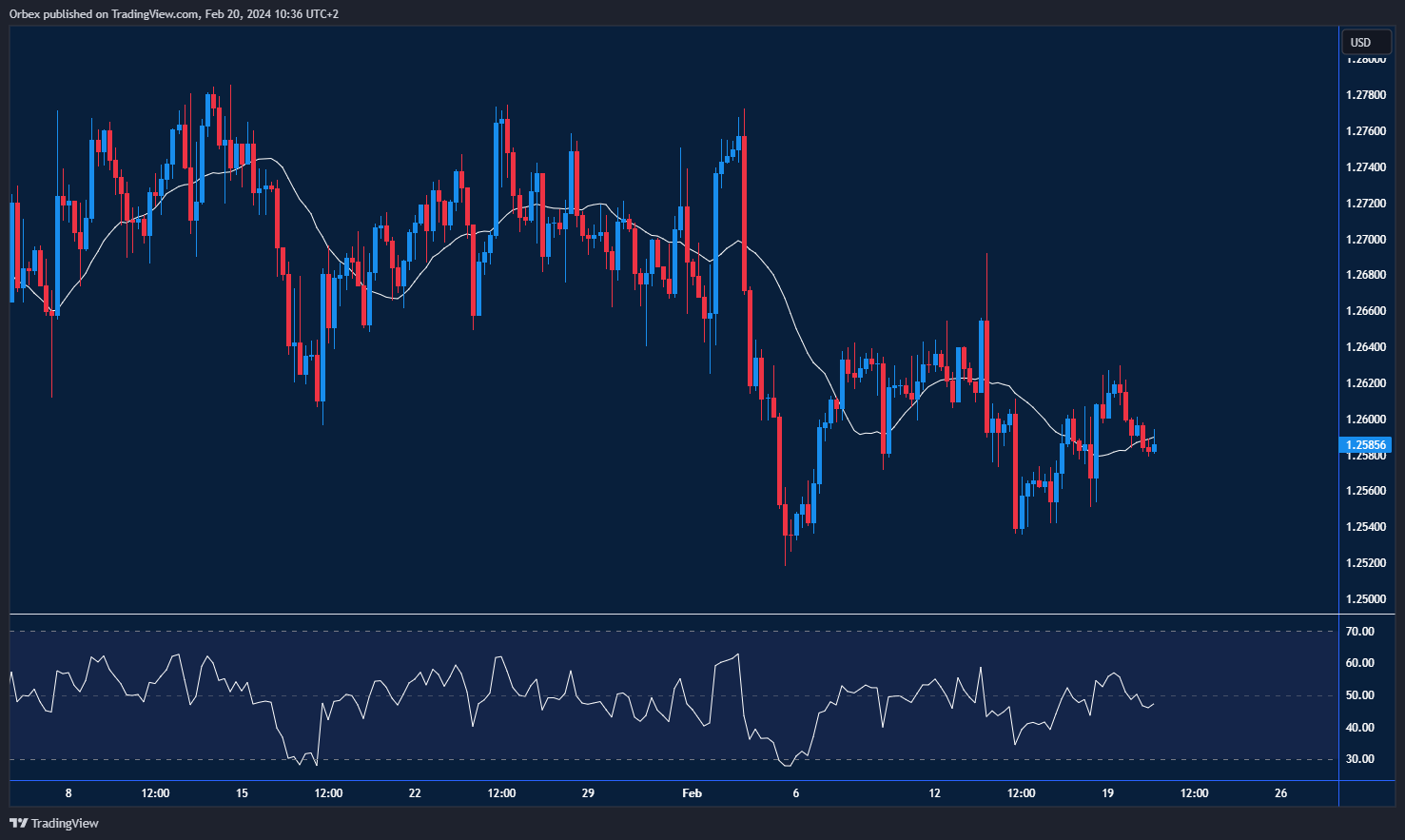
Task: Click the Feb date on time axis
Action: pos(692,793)
